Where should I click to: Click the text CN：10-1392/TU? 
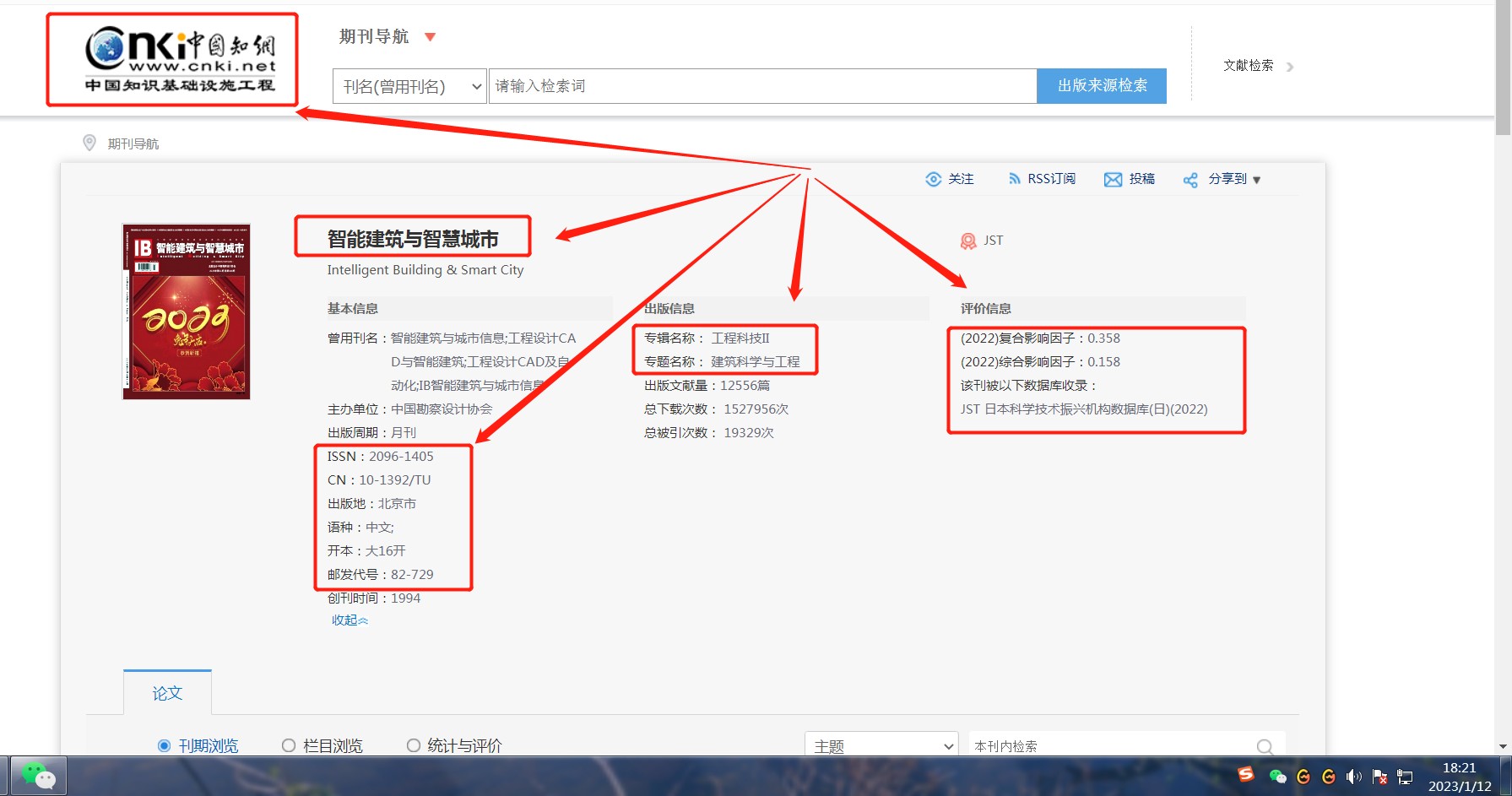[x=379, y=480]
